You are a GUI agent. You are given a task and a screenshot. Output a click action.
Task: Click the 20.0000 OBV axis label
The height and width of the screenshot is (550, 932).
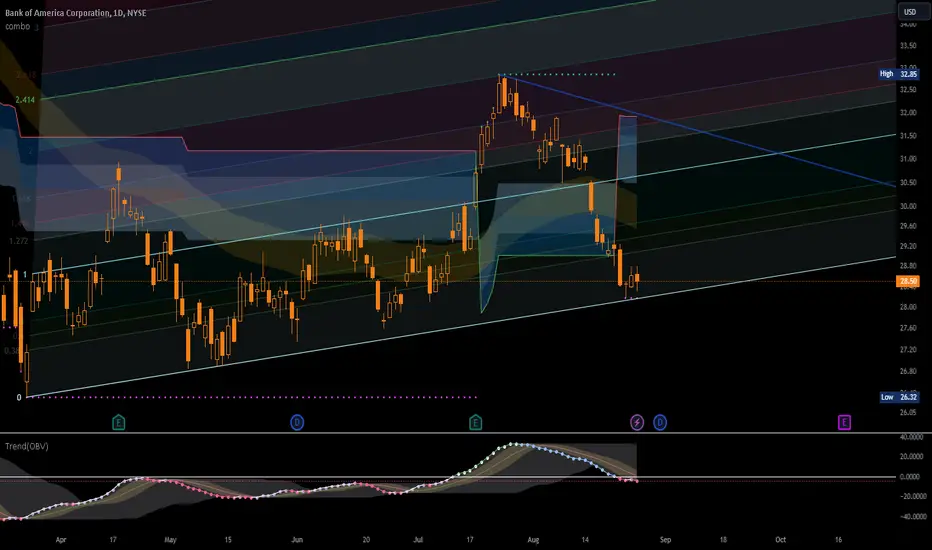coord(911,457)
